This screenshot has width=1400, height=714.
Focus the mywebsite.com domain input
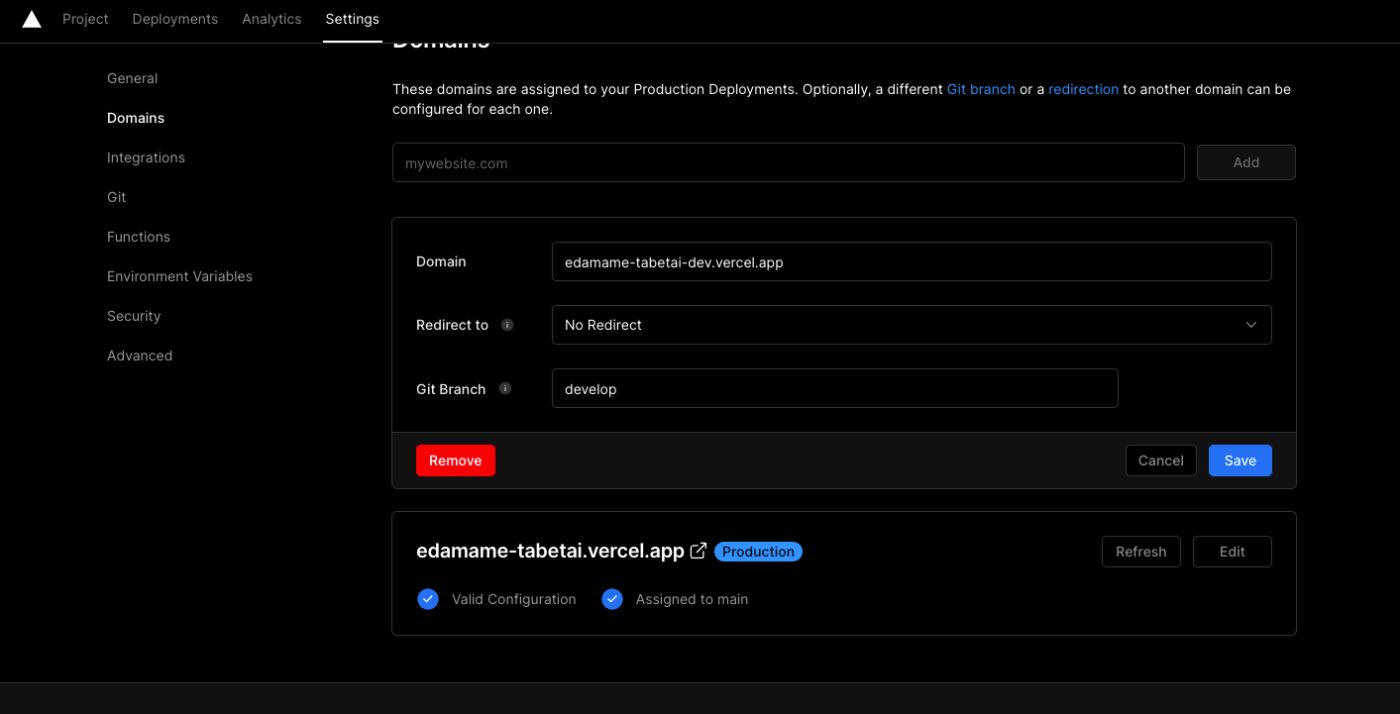click(x=788, y=162)
